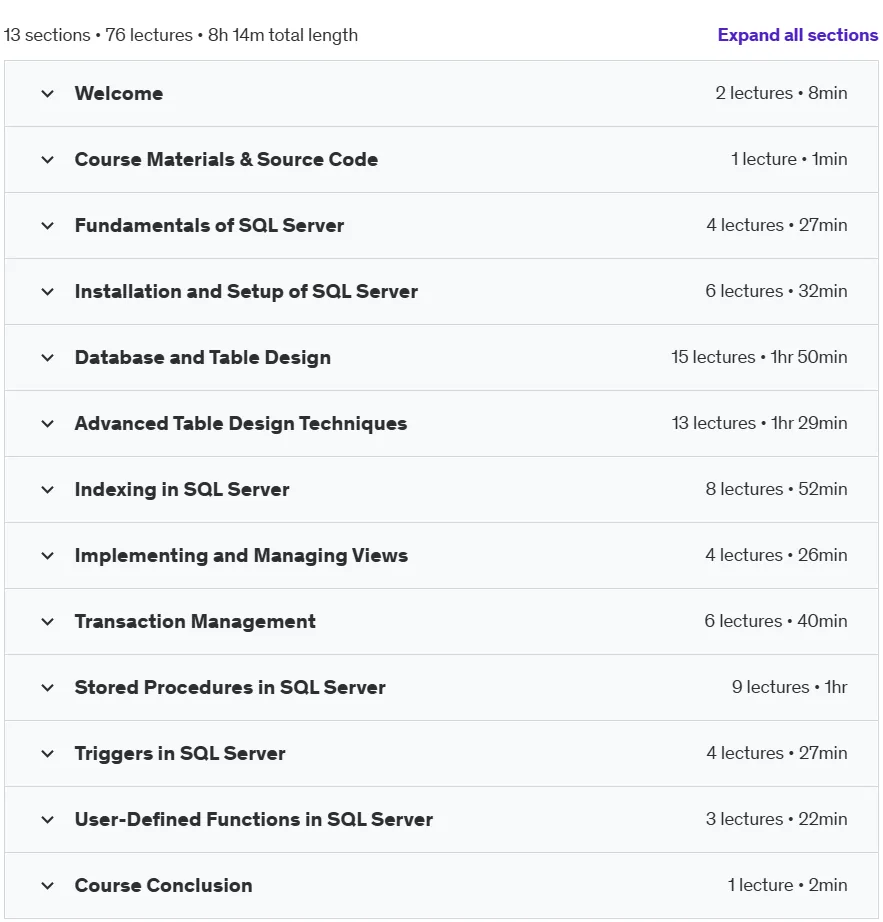Click '2 lectures • 8min' text
This screenshot has height=922, width=883.
[781, 93]
